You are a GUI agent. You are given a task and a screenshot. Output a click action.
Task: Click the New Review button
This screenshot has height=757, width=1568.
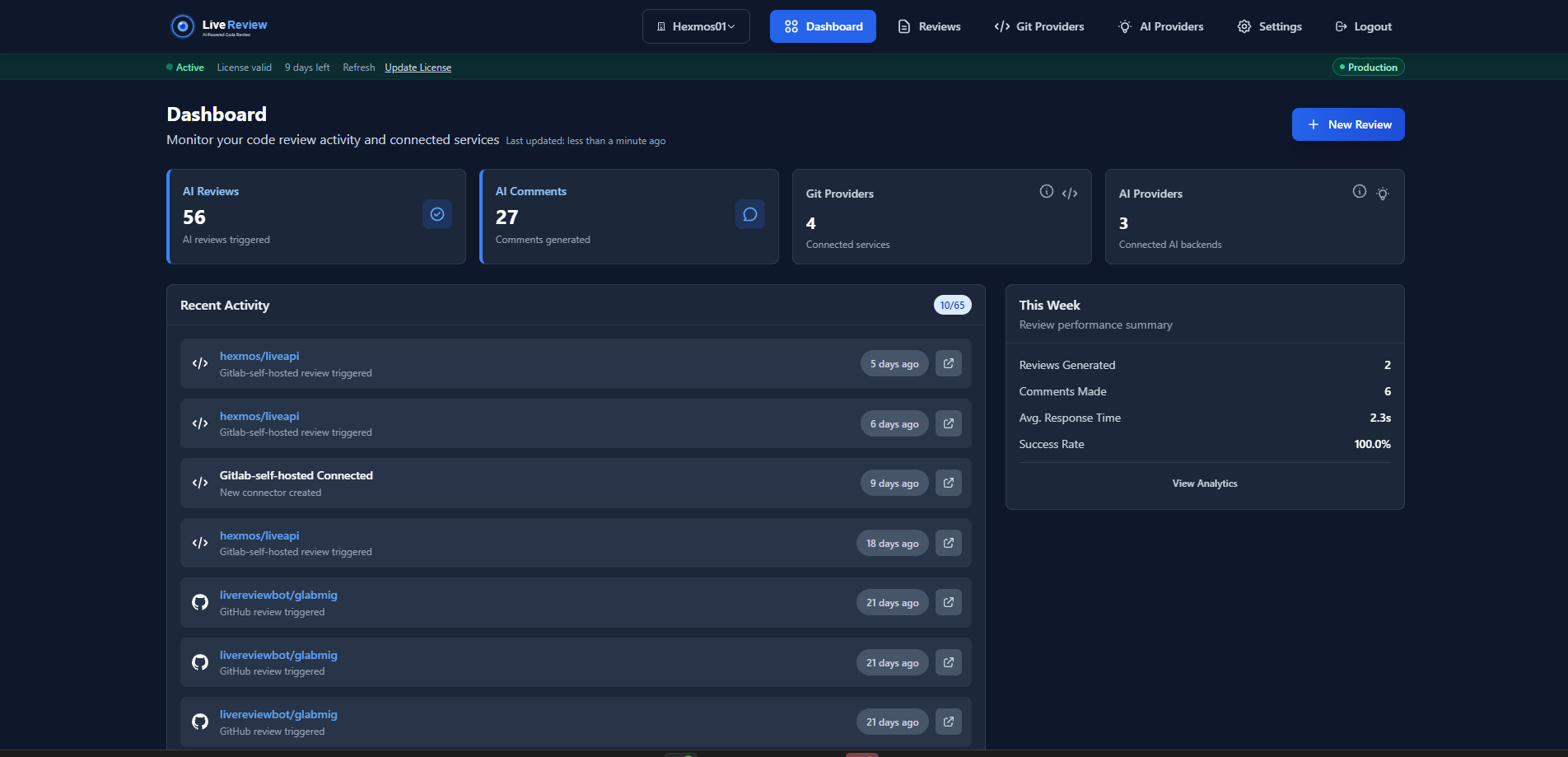1348,124
